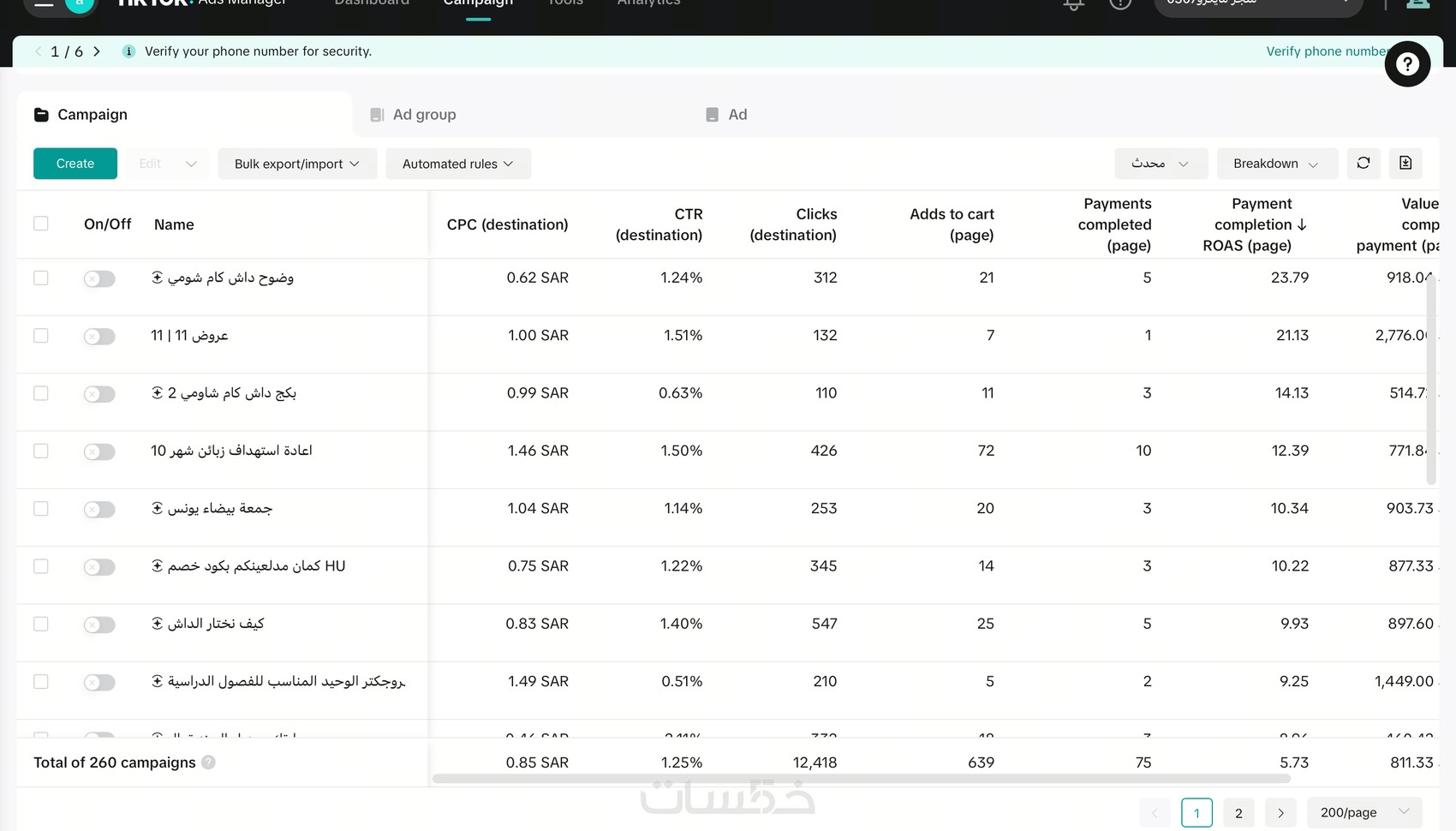Switch to the Ad group tab
The width and height of the screenshot is (1456, 831).
tap(424, 115)
